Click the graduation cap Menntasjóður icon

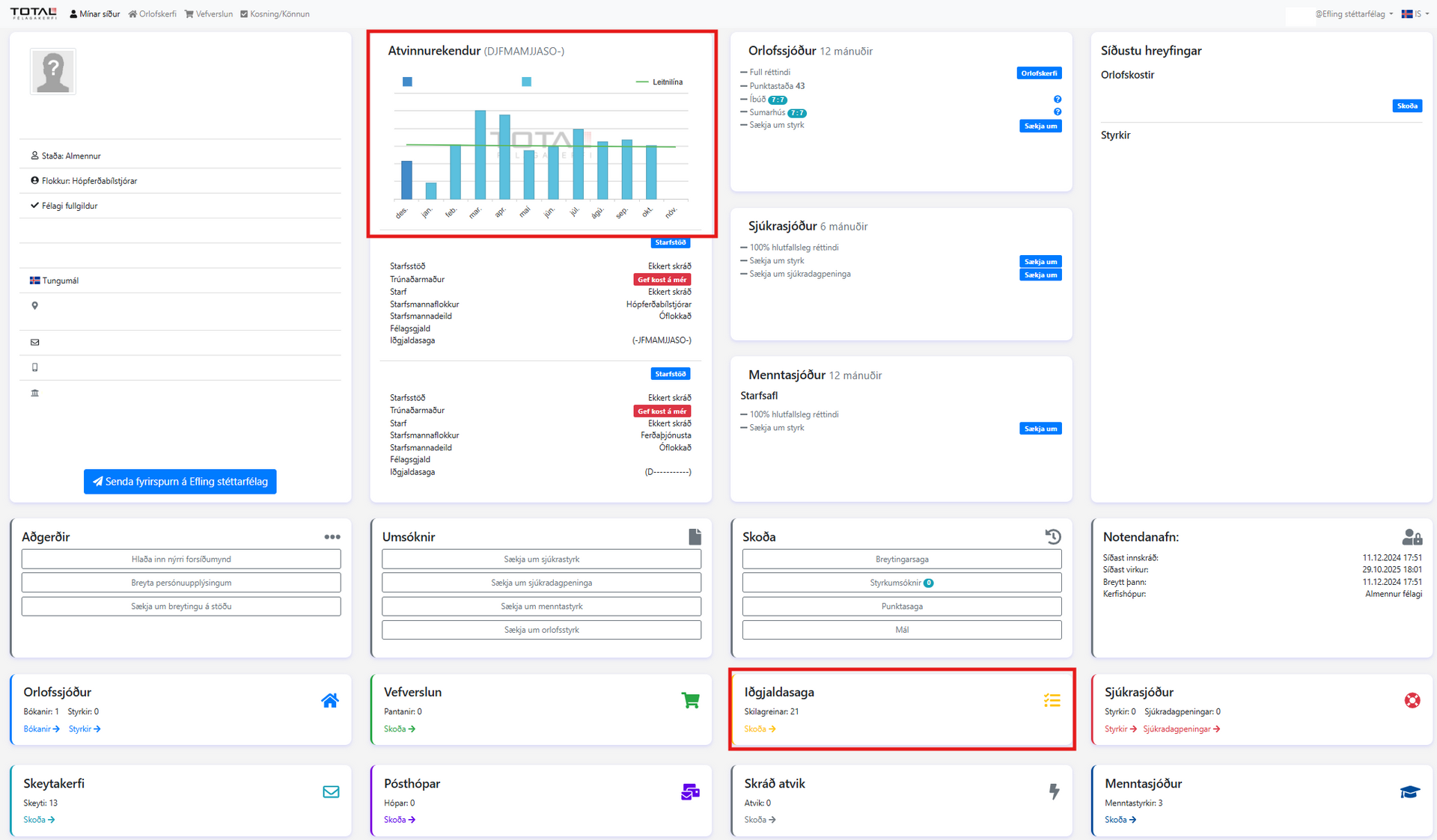1410,792
